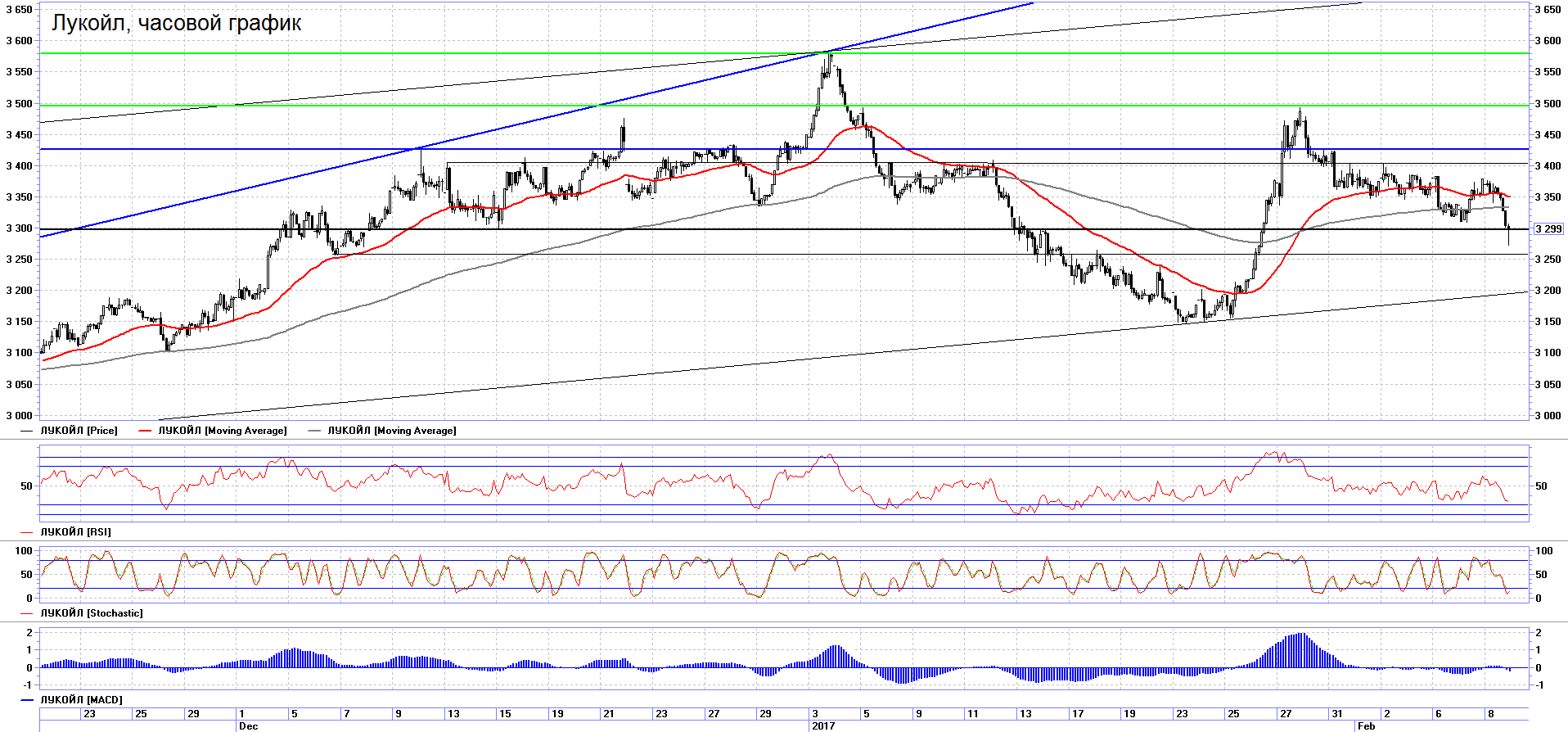Click the "2017" year label on the time axis

click(x=823, y=726)
